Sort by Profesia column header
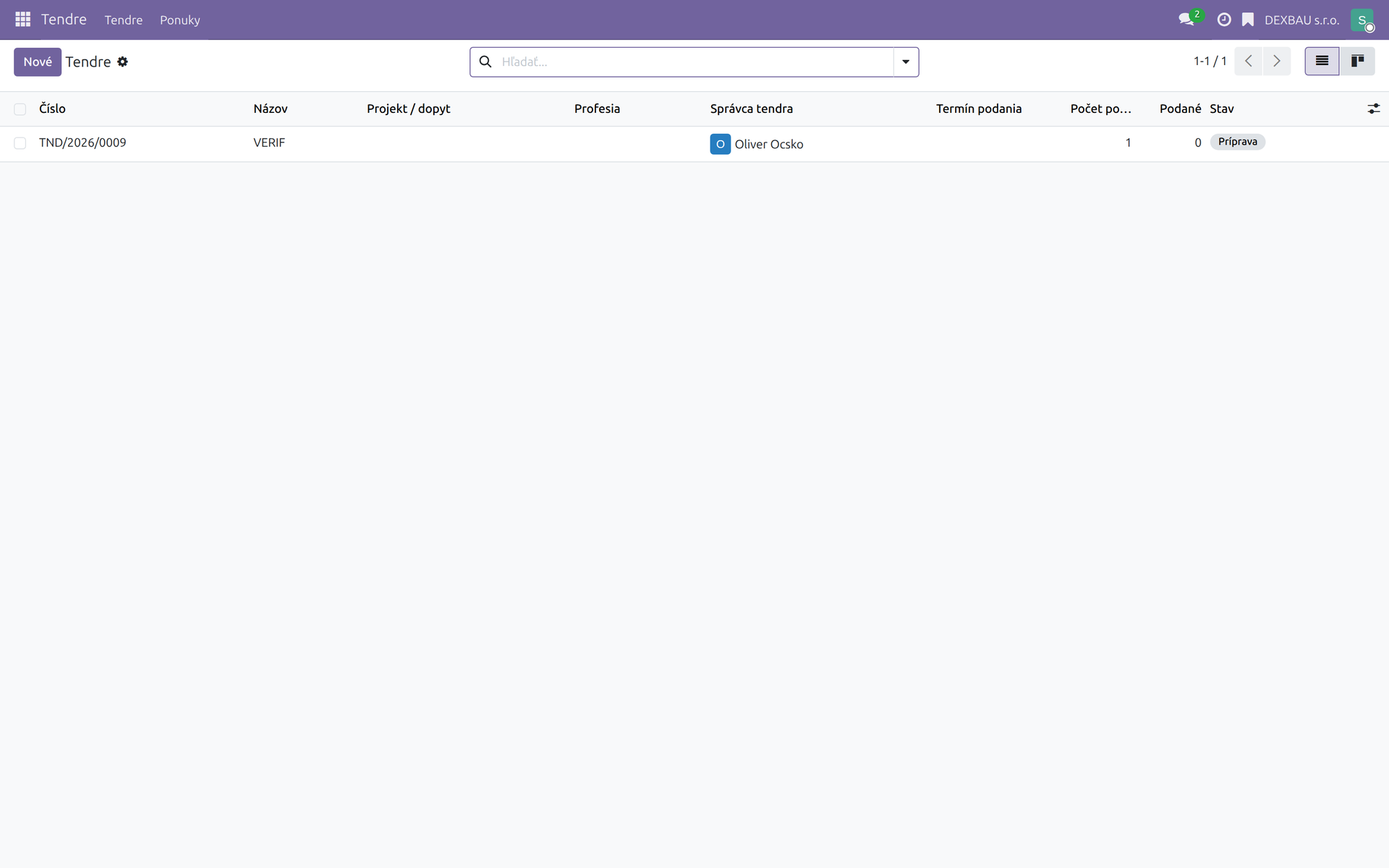1389x868 pixels. pos(597,109)
